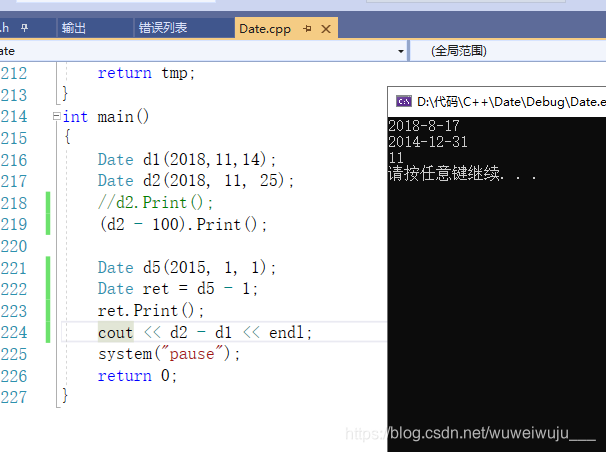Click console output 2014-12-31

(x=428, y=142)
